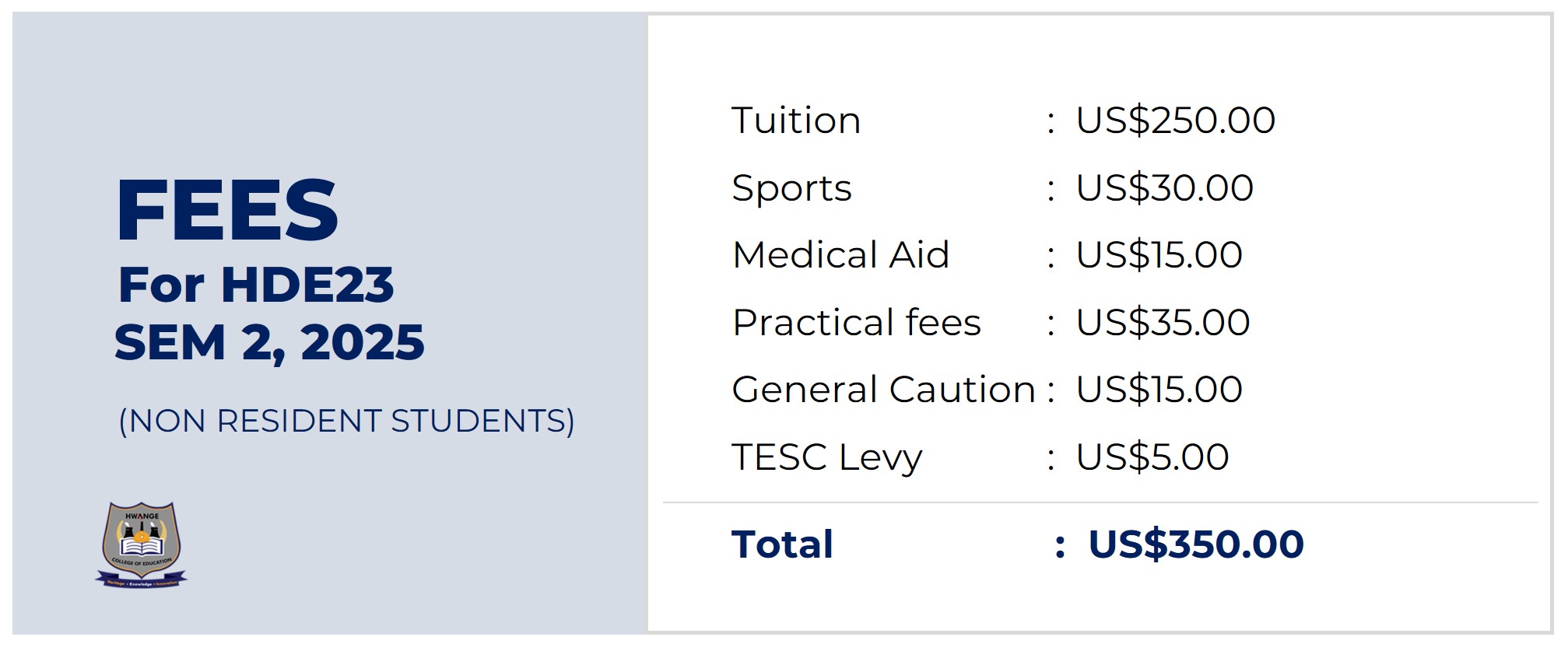Click the Medical Aid US$15.00 amount
Image resolution: width=1568 pixels, height=651 pixels.
(1159, 255)
